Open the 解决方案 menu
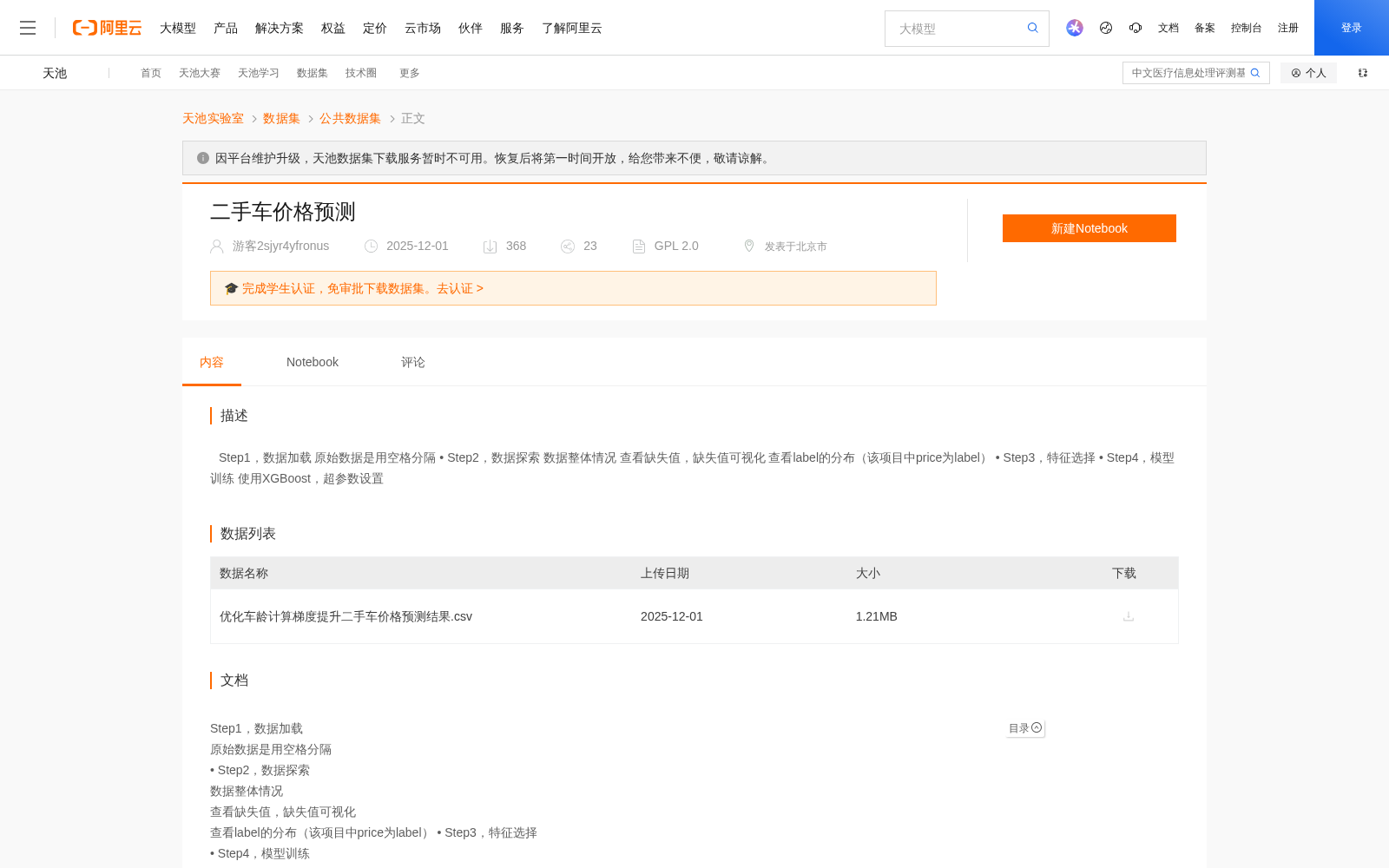Screen dimensions: 1389x868 pos(280,28)
